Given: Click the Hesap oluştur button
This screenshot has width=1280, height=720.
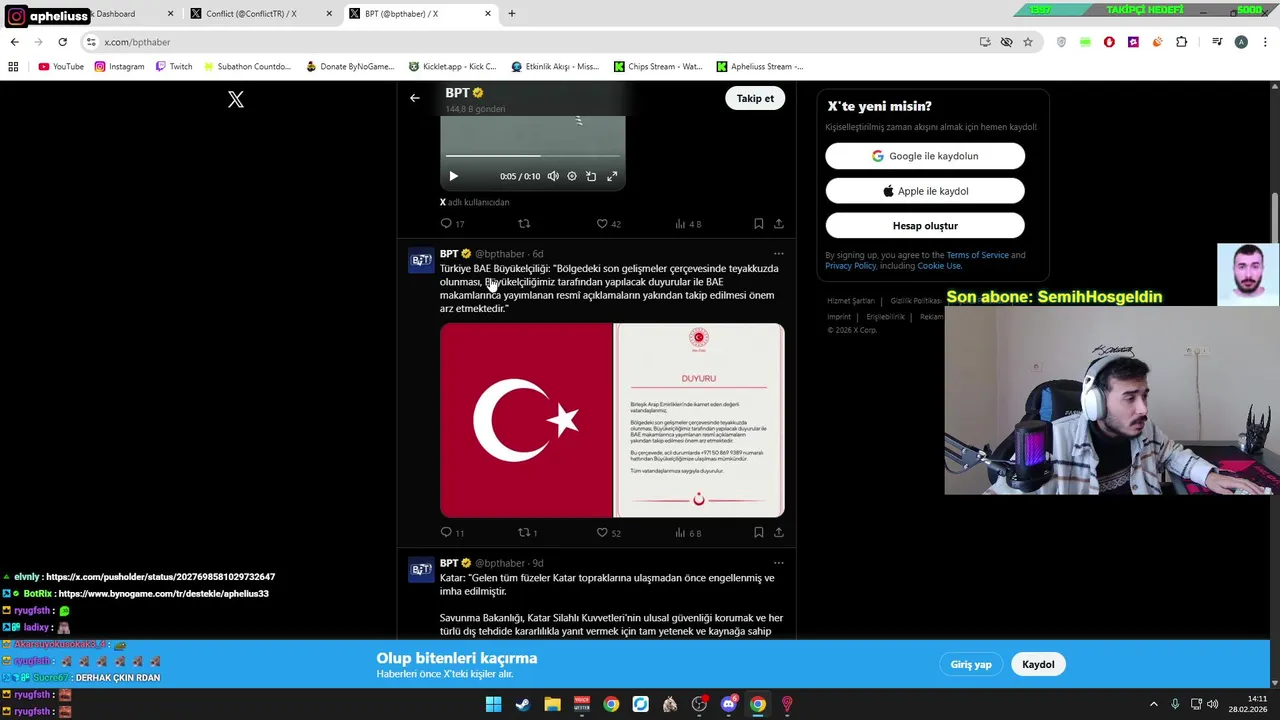Looking at the screenshot, I should tap(925, 226).
